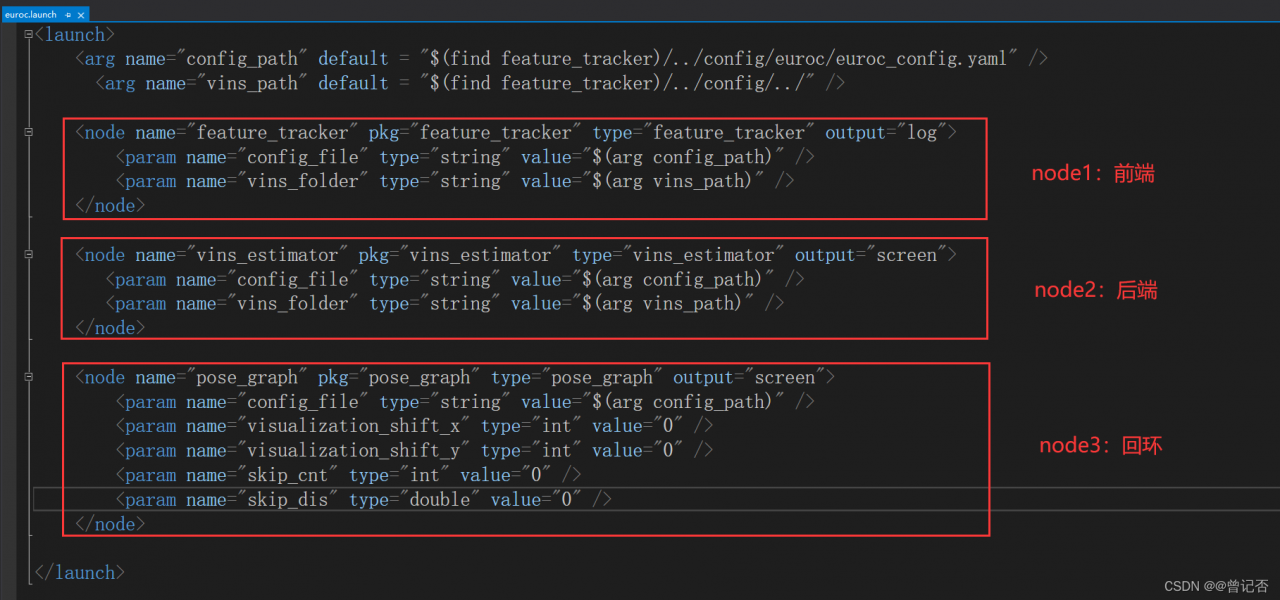The height and width of the screenshot is (600, 1280).
Task: Collapse the feature_tracker node block
Action: [29, 133]
